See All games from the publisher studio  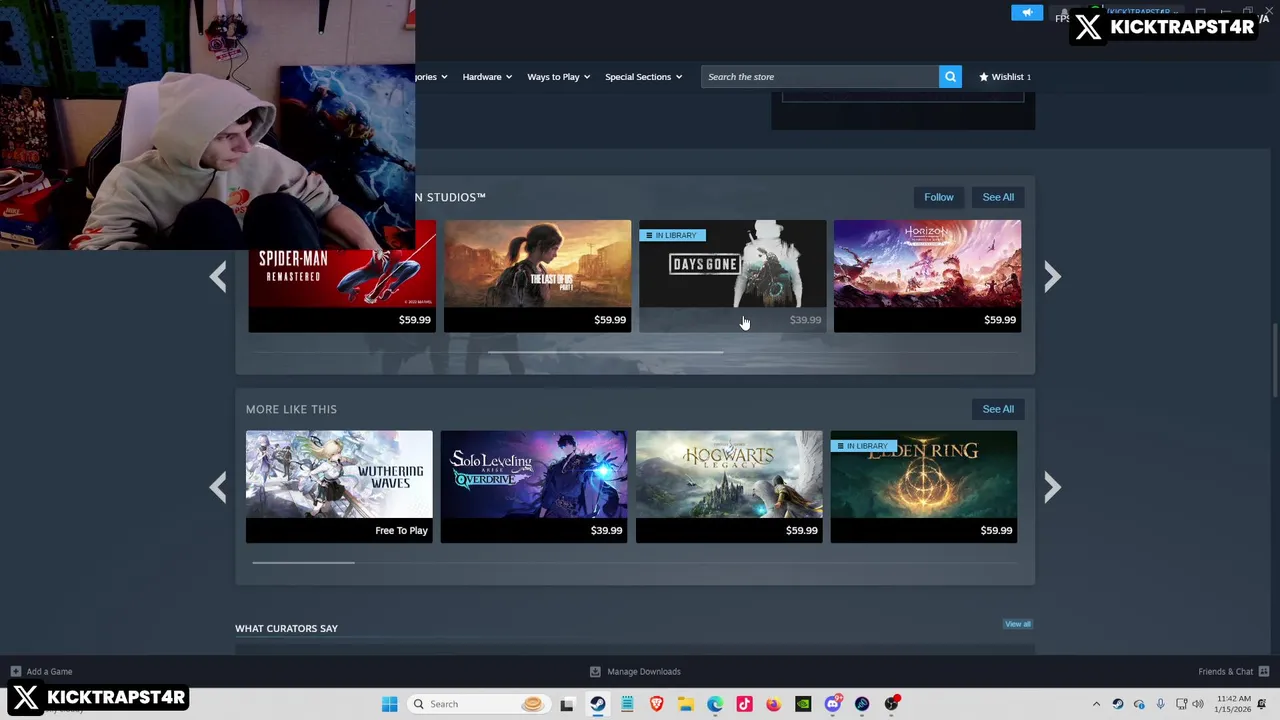(998, 197)
